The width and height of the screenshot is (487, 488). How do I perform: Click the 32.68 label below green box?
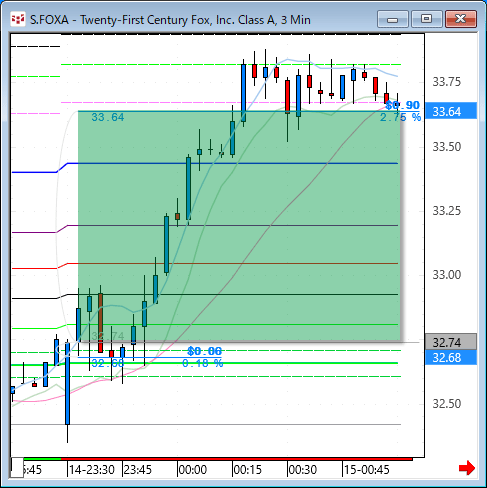point(108,363)
